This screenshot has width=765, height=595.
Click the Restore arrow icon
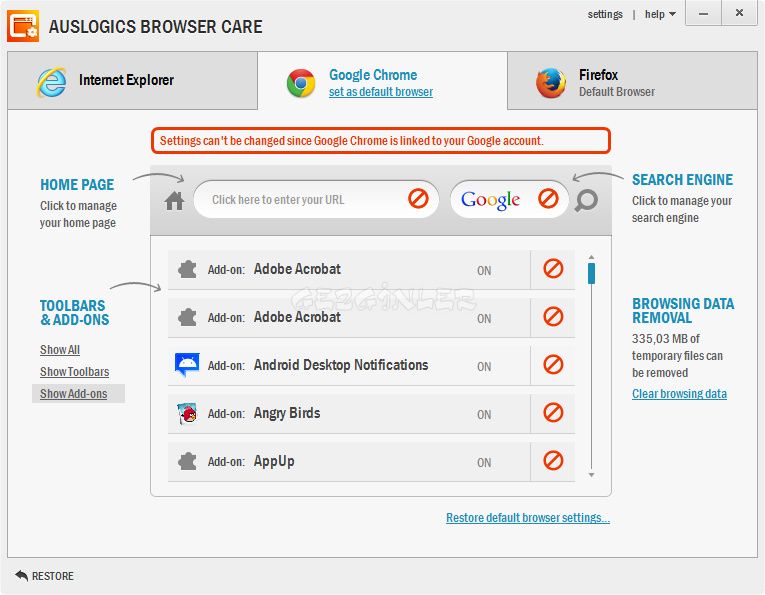pos(21,575)
